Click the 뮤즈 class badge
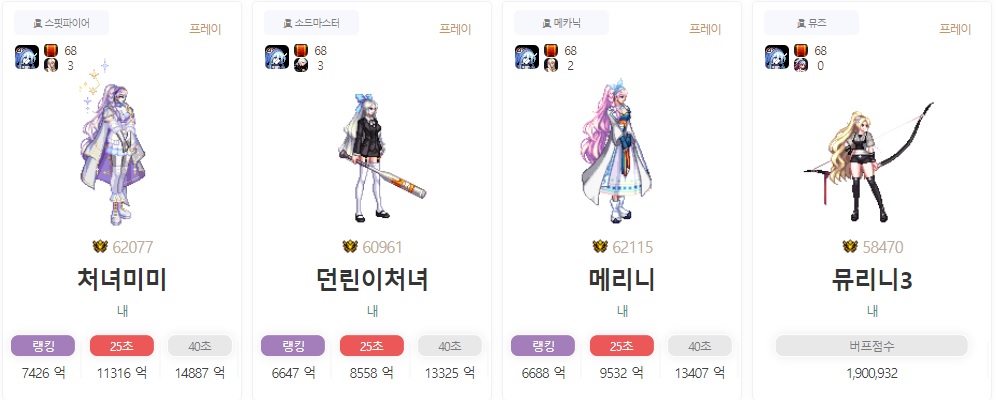The width and height of the screenshot is (996, 400). pyautogui.click(x=811, y=23)
